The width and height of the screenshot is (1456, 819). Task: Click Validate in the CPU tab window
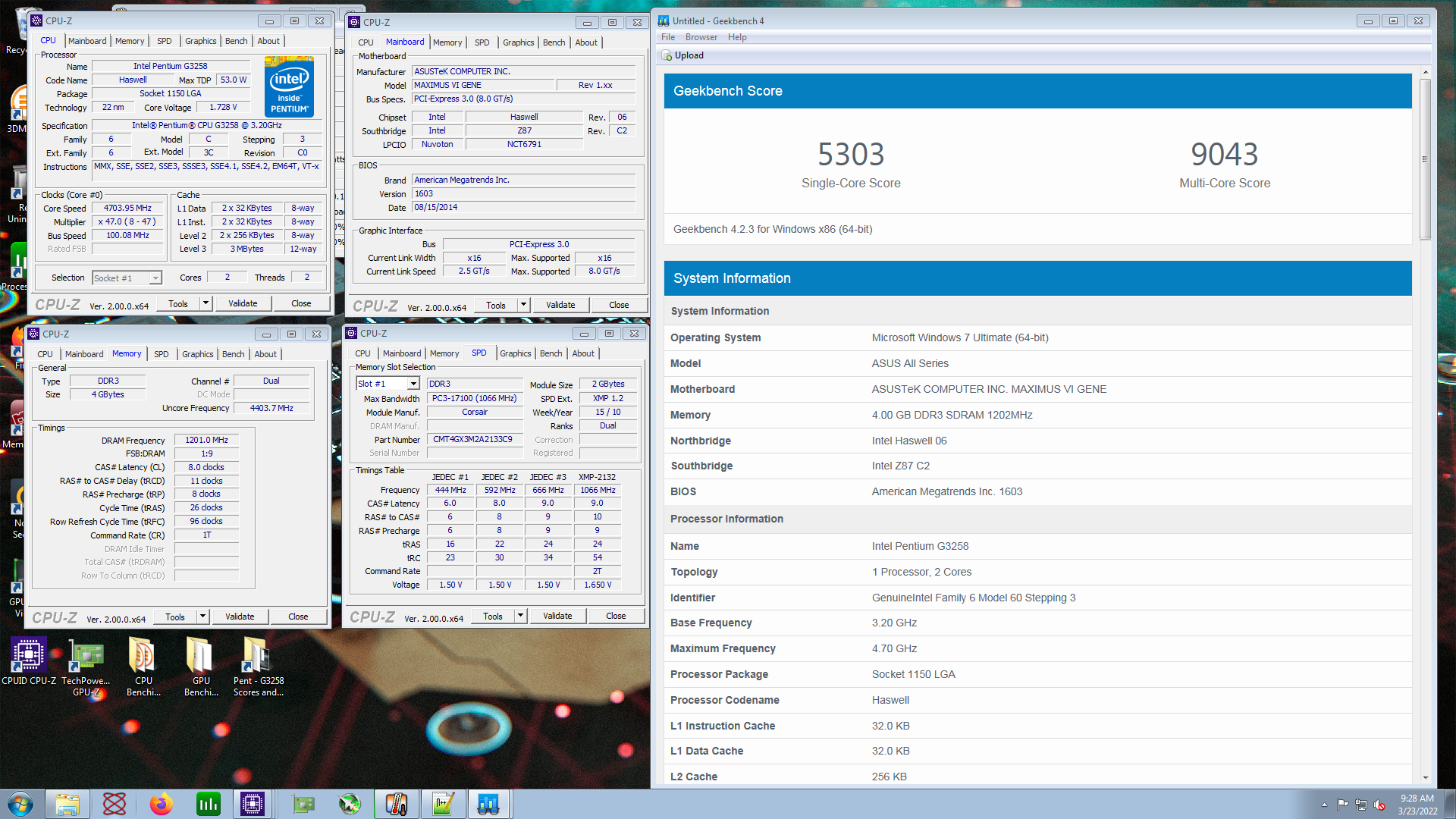[x=243, y=303]
